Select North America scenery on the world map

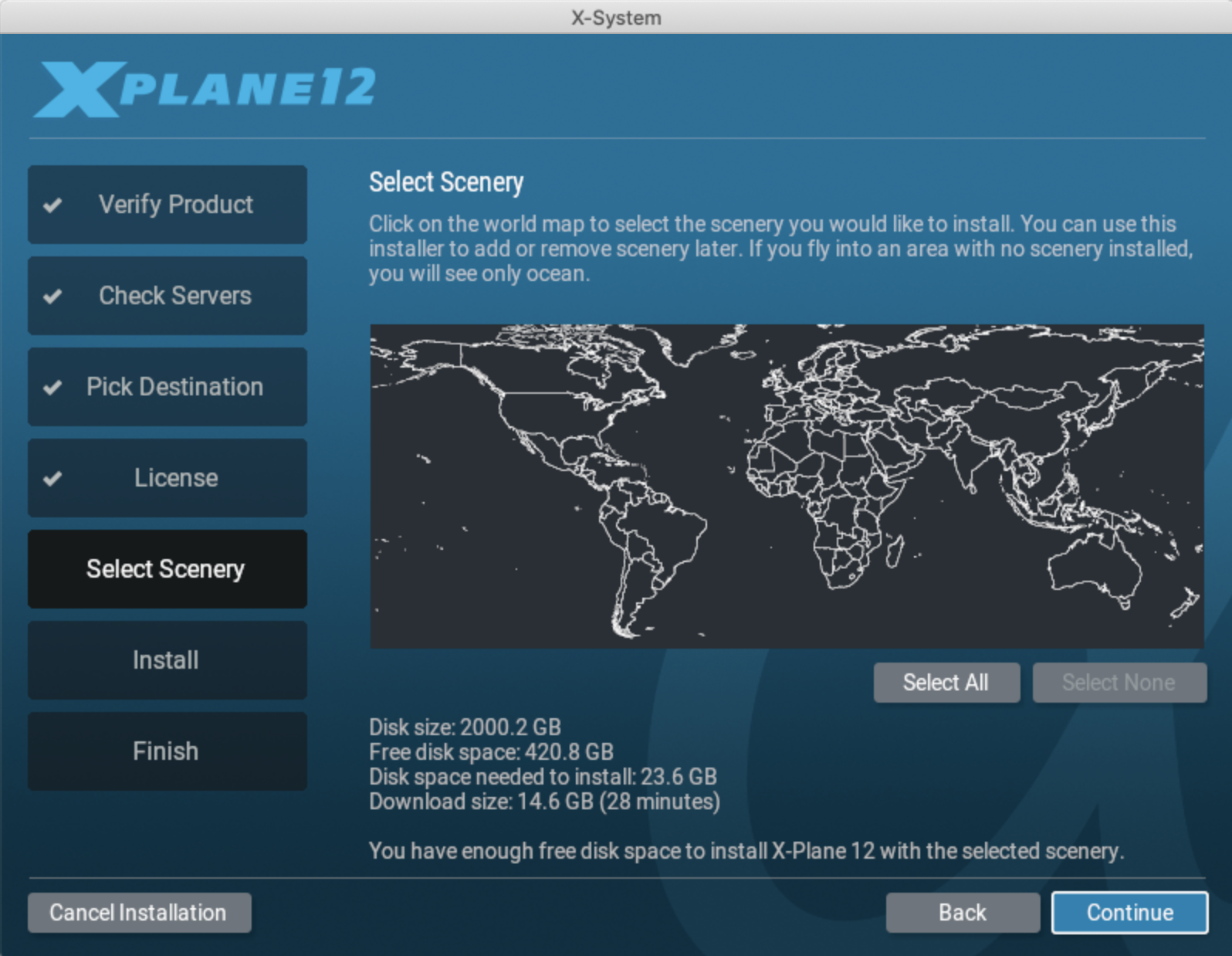coord(548,409)
